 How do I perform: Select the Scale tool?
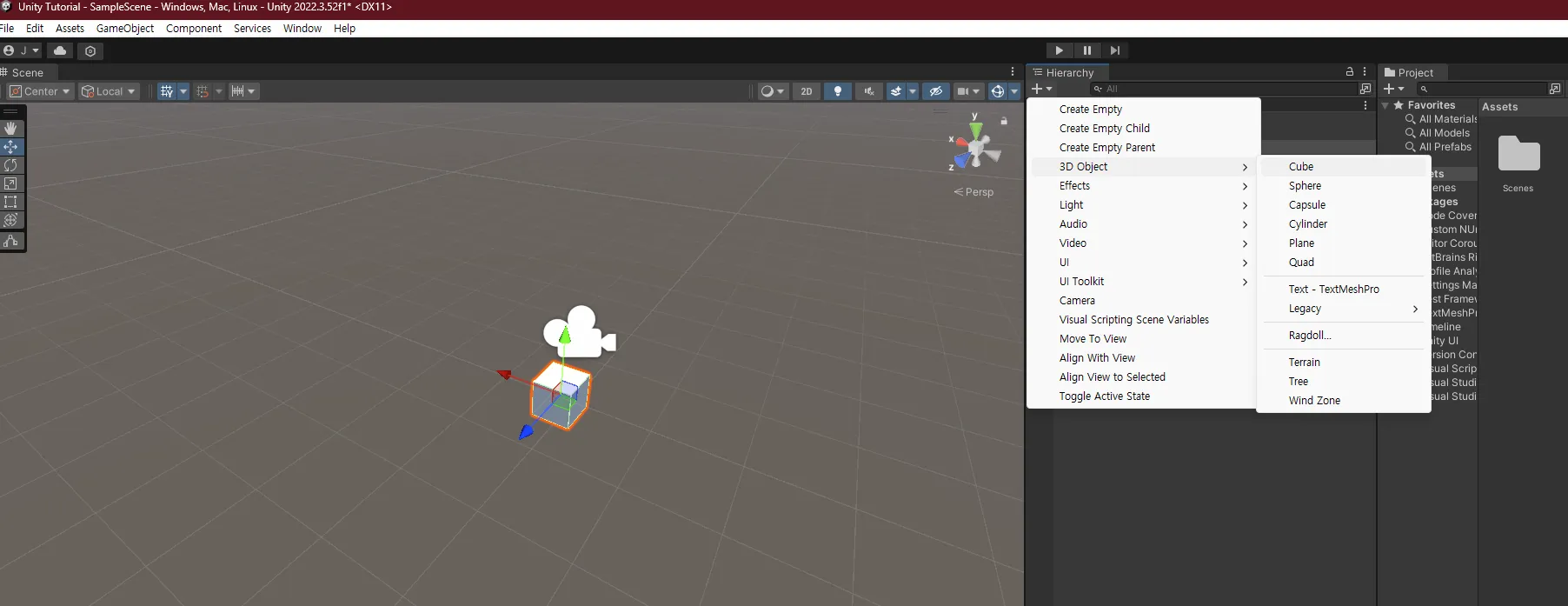[11, 183]
